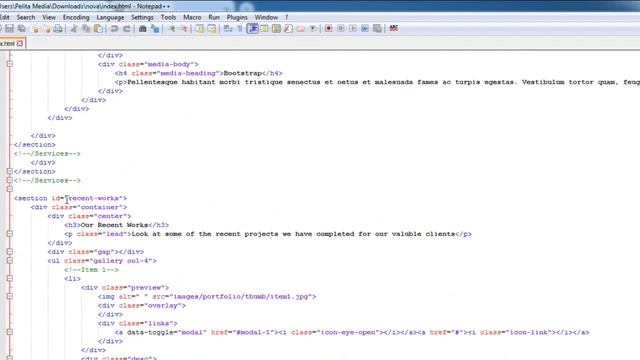Viewport: 640px width, 360px height.
Task: Click the Close All documents icon
Action: 47,29
